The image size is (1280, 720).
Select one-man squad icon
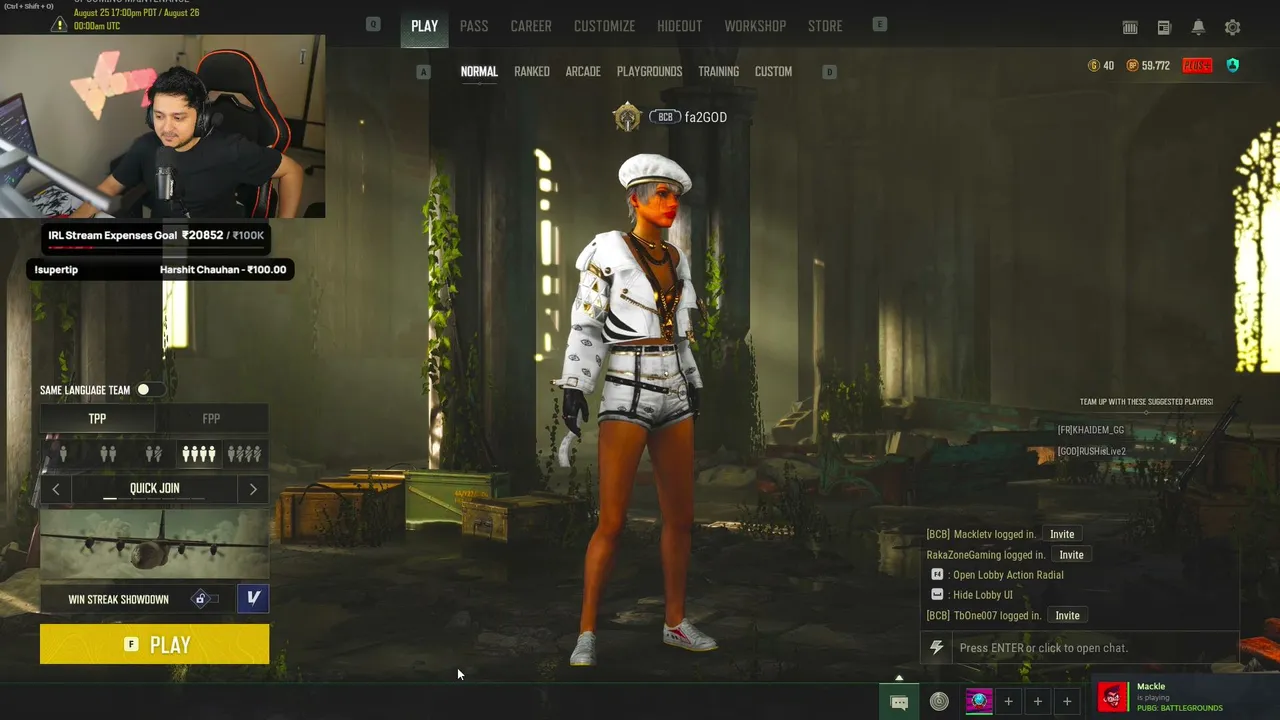point(244,454)
